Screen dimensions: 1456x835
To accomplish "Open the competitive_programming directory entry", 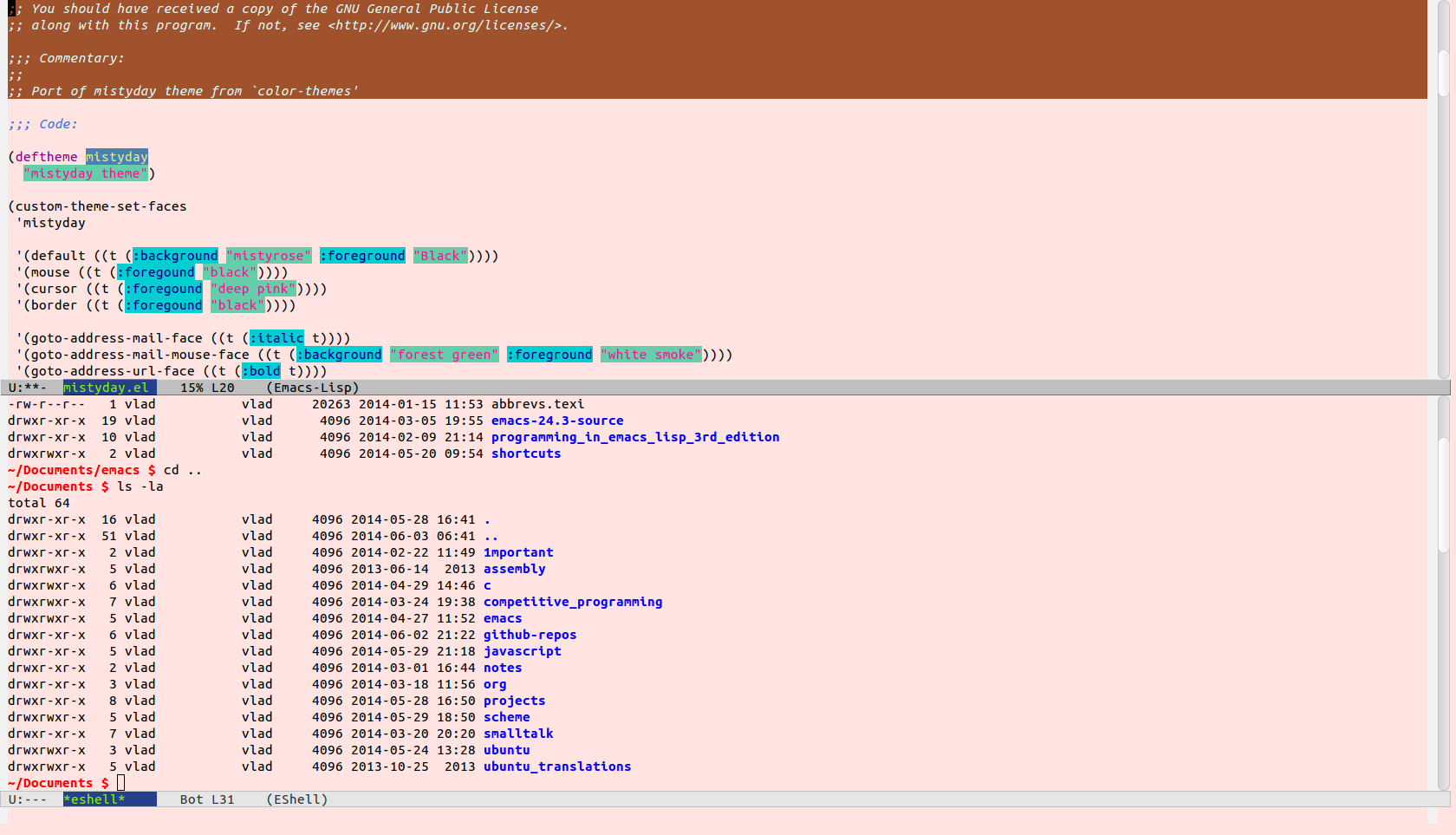I will click(x=572, y=602).
